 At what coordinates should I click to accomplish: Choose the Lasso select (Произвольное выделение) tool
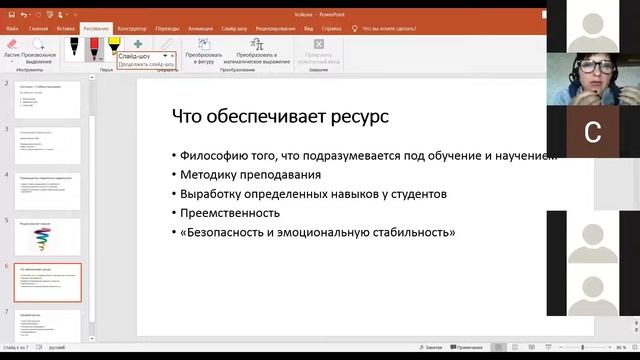39,51
